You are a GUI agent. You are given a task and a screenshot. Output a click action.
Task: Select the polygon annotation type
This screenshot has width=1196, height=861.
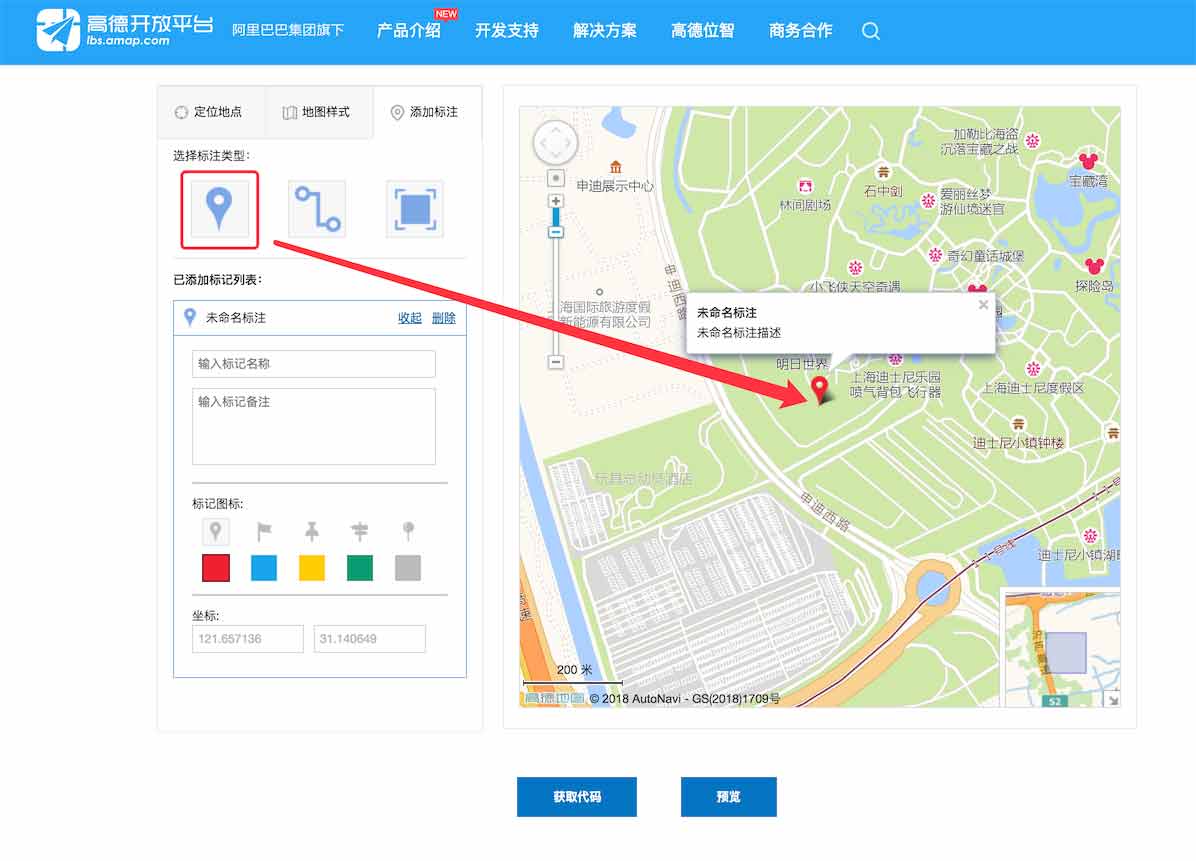414,210
